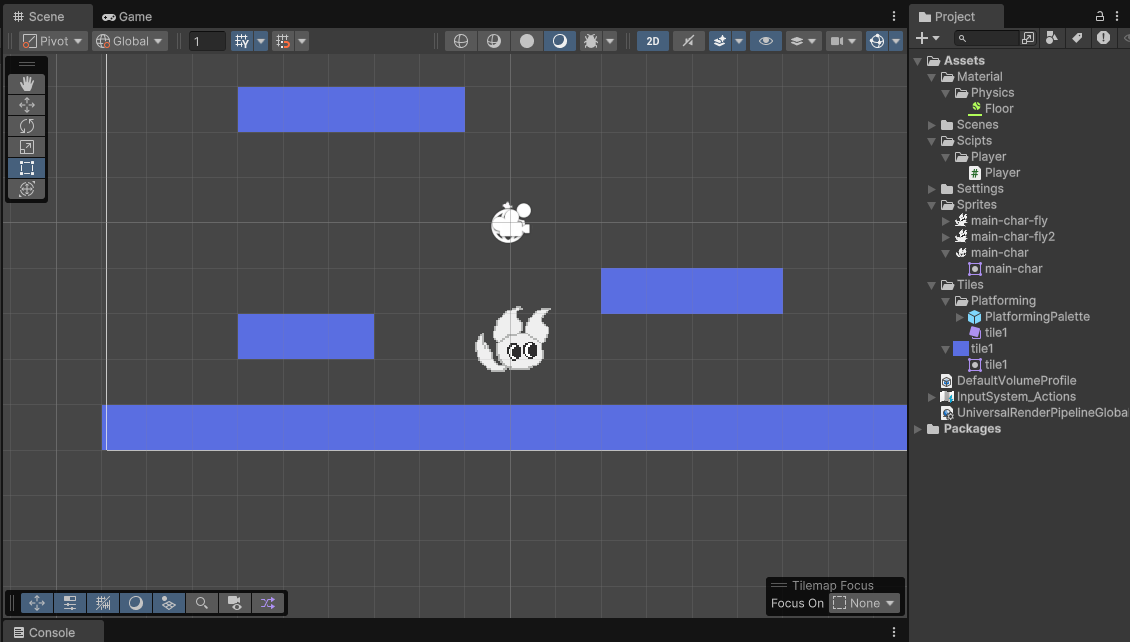Select the Scale tool
Screen dimensions: 1130x642
click(27, 147)
